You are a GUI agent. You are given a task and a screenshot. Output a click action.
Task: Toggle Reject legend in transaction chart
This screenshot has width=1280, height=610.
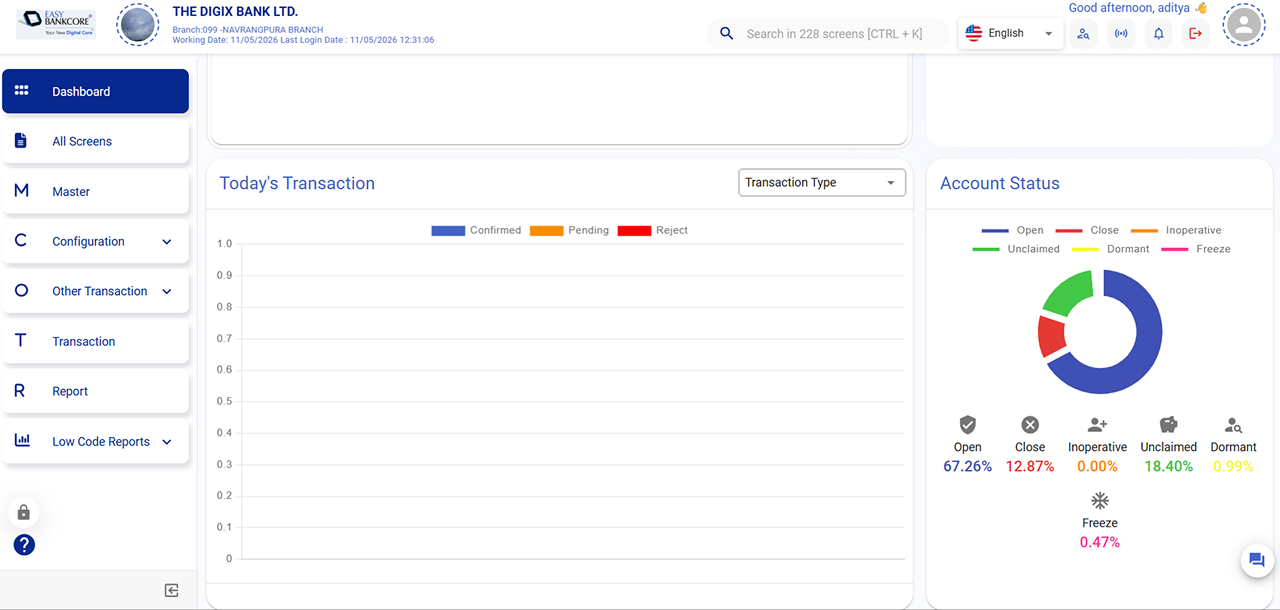click(653, 230)
